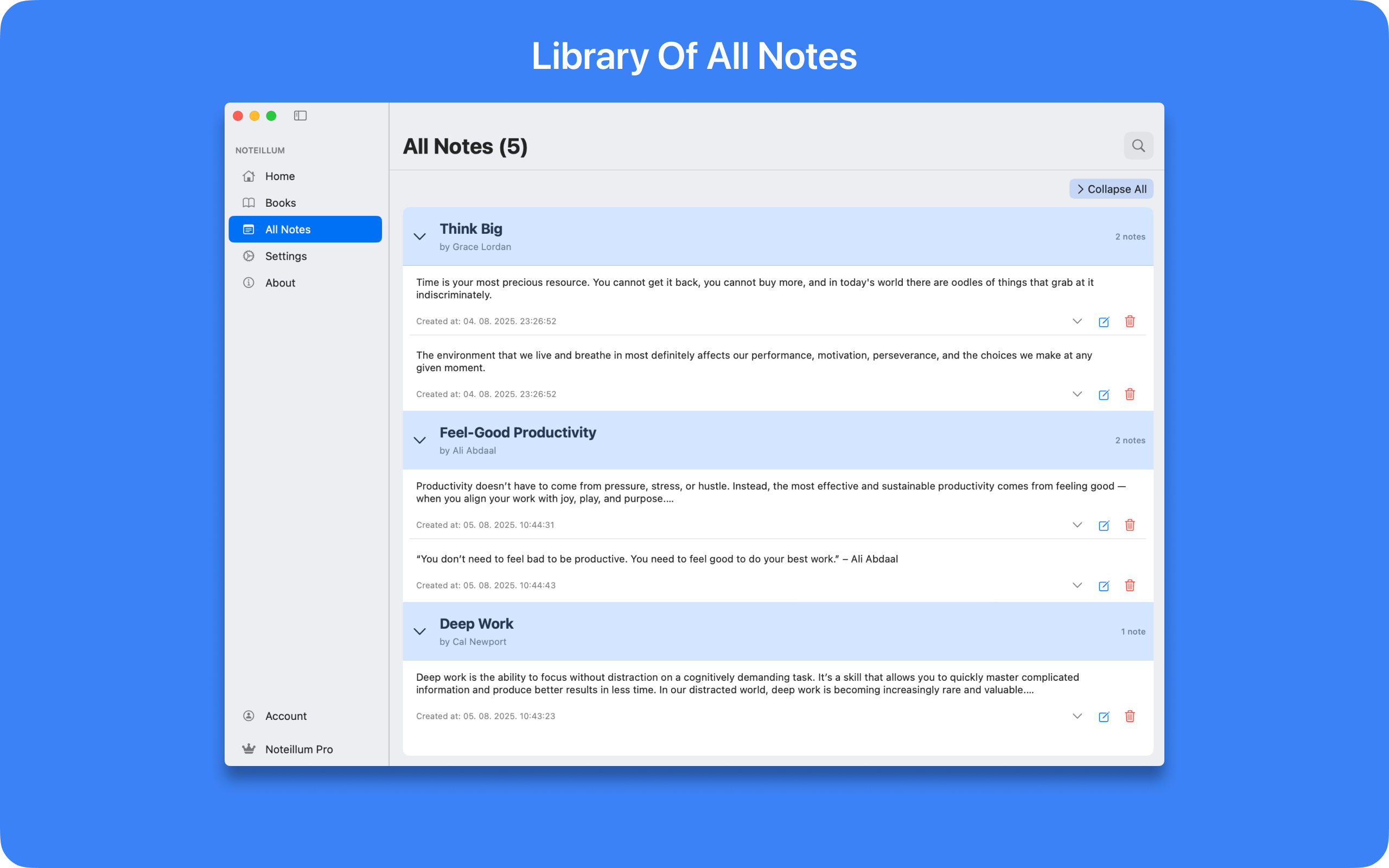Screen dimensions: 1389x868
Task: Open Noteillum Pro upgrade page
Action: click(298, 749)
